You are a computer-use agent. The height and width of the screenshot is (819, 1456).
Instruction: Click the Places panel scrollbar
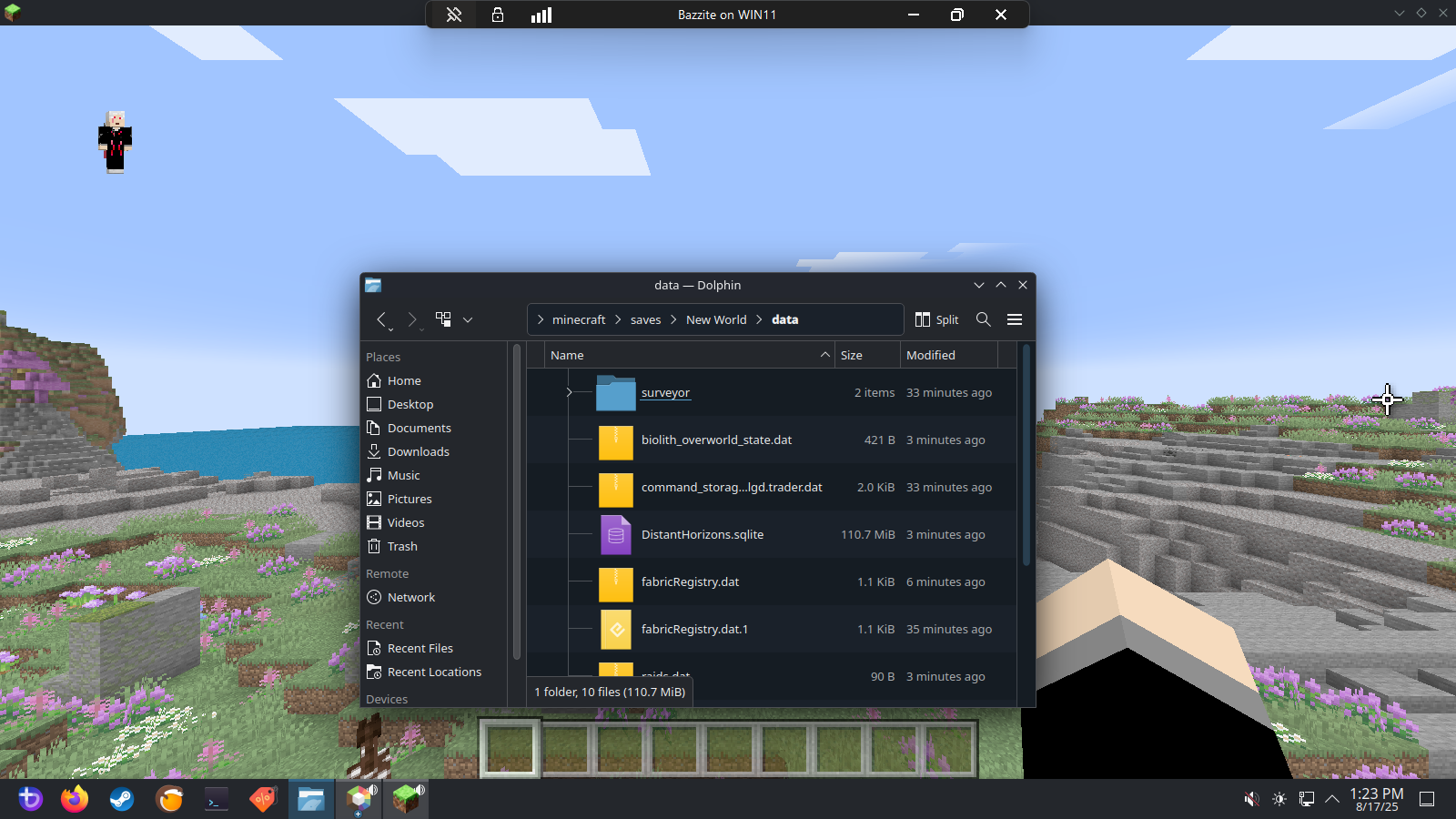pos(517,500)
